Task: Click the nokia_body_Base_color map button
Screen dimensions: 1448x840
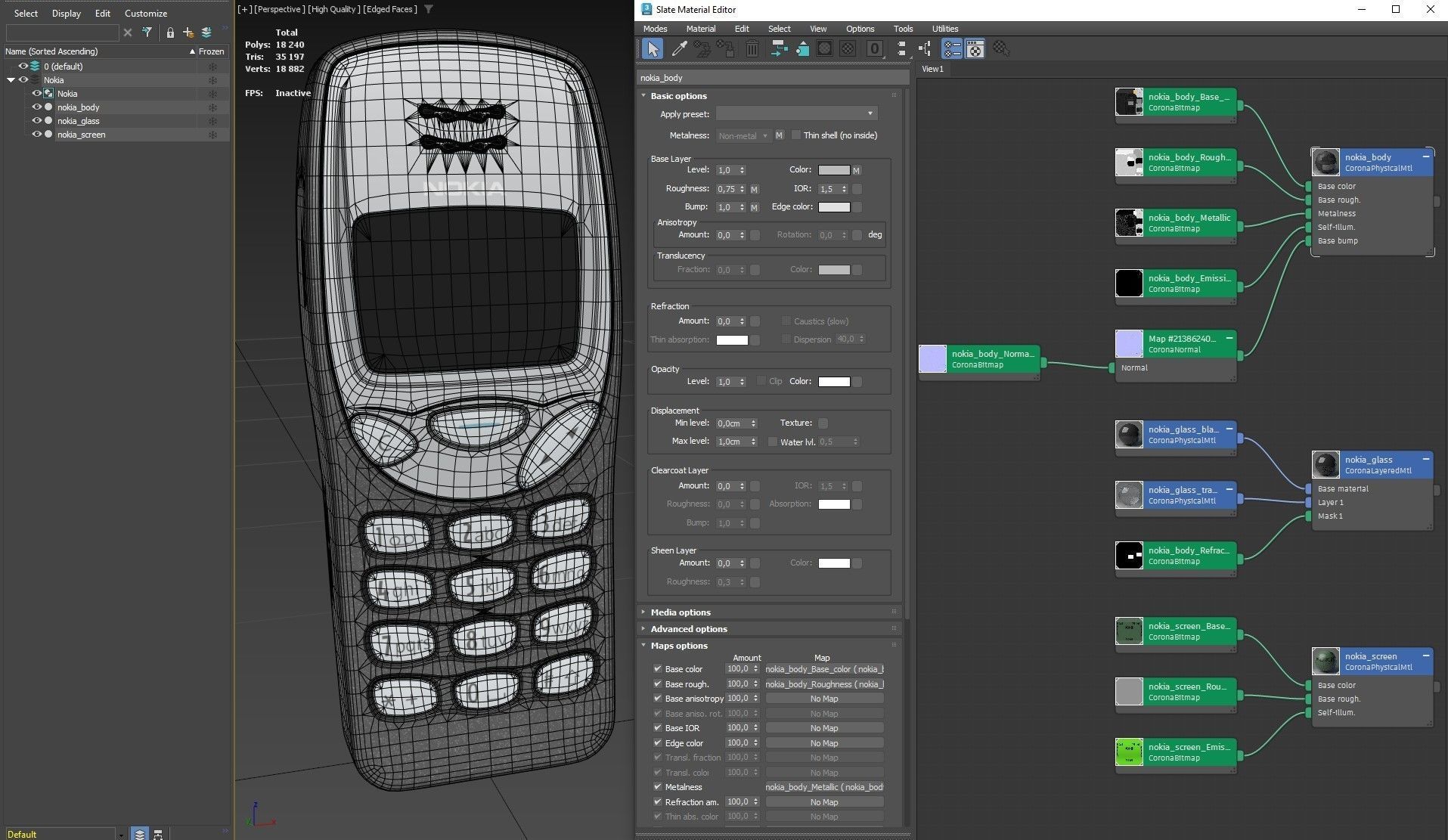Action: (x=824, y=669)
